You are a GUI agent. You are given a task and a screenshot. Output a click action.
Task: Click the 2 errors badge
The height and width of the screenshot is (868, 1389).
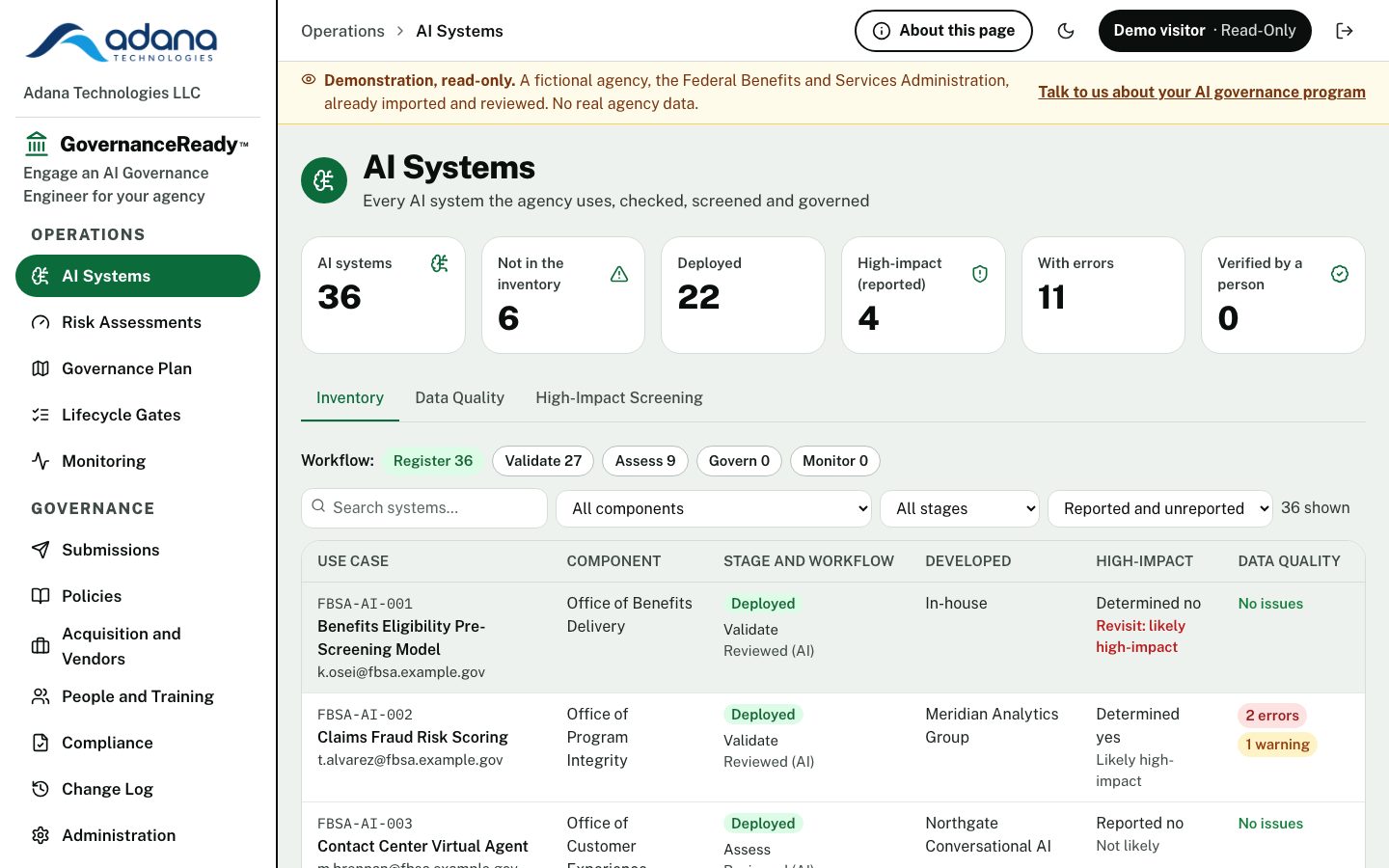[1272, 716]
